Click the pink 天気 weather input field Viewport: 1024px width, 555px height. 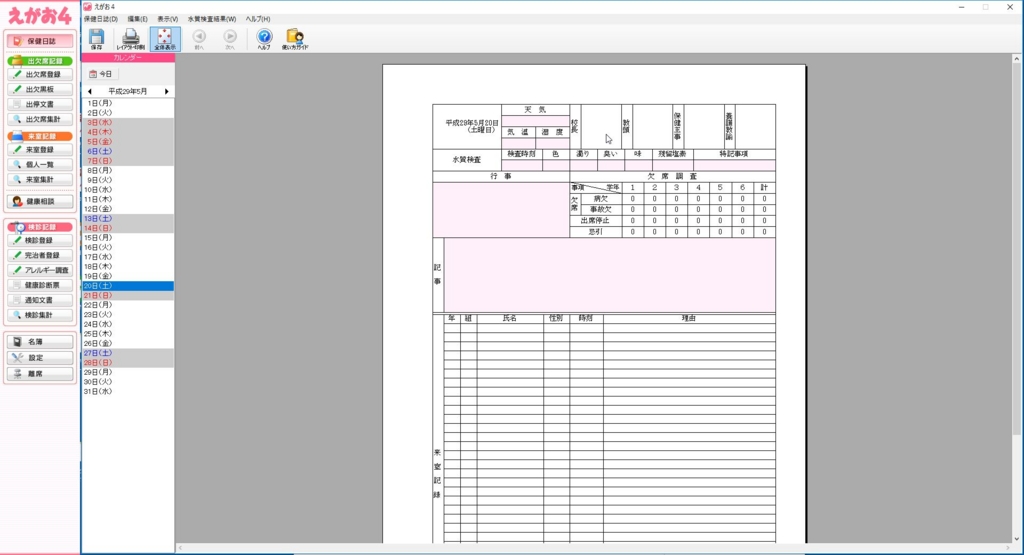(x=536, y=121)
